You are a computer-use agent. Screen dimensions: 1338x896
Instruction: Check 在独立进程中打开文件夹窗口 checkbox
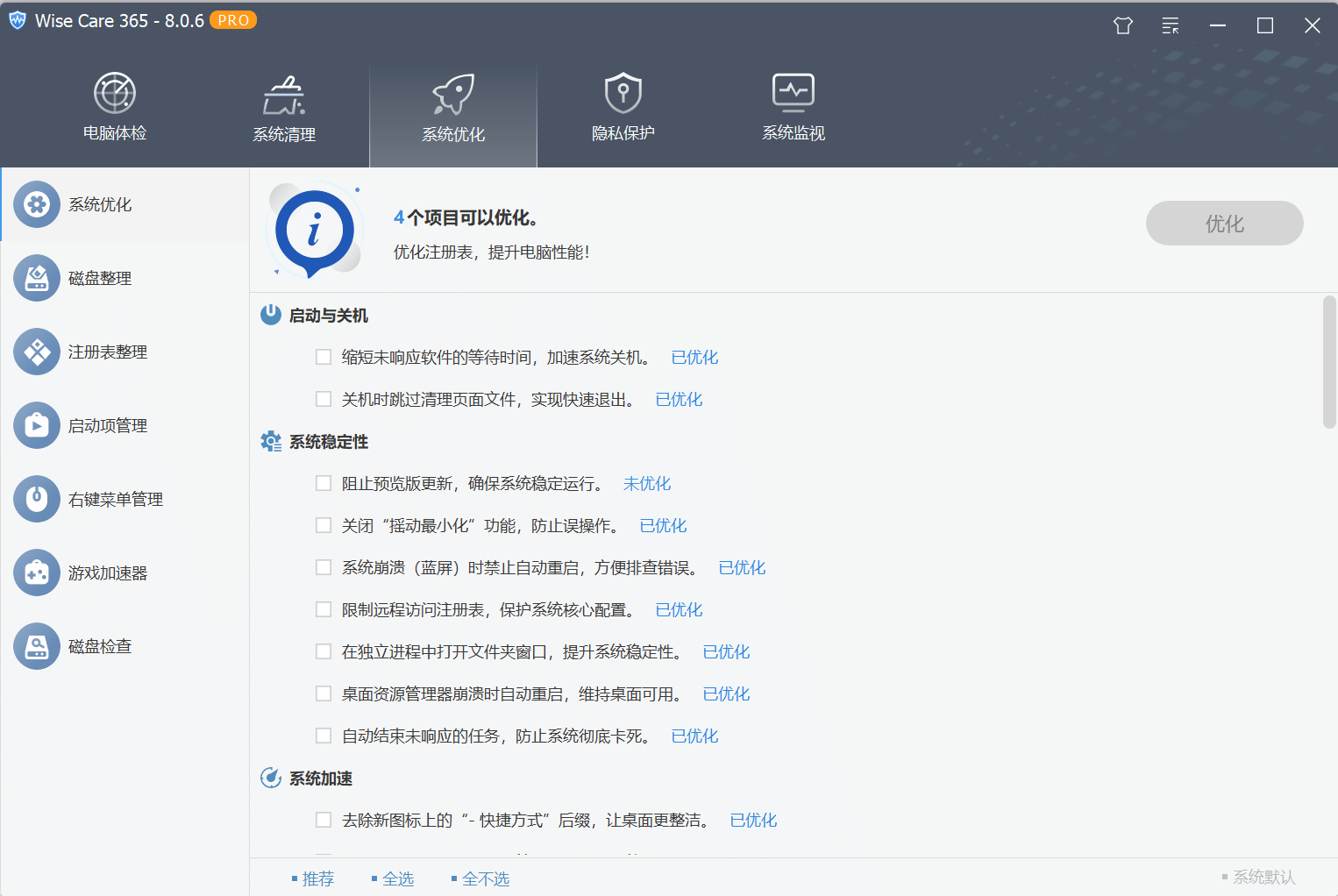click(324, 651)
